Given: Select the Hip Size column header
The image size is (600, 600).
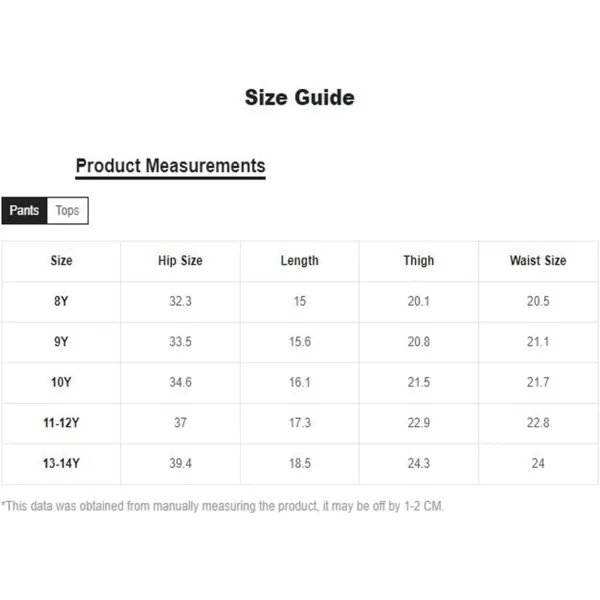Looking at the screenshot, I should (x=180, y=261).
